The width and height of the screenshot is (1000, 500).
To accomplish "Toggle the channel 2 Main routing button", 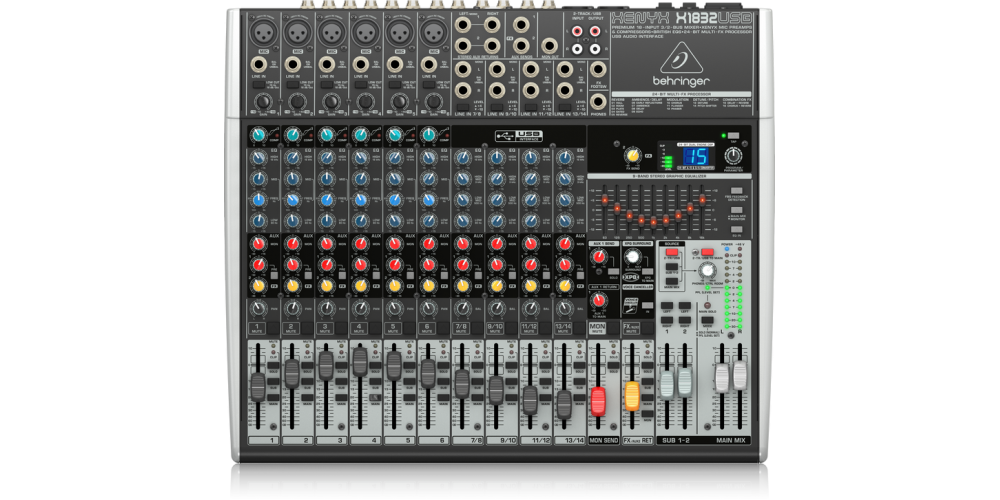I will 307,397.
